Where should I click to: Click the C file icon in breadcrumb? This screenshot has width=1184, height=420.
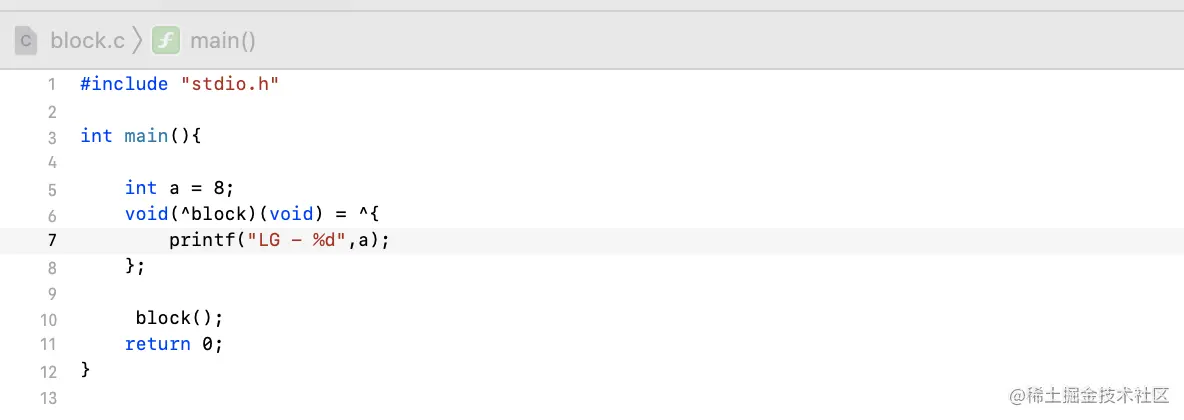26,41
